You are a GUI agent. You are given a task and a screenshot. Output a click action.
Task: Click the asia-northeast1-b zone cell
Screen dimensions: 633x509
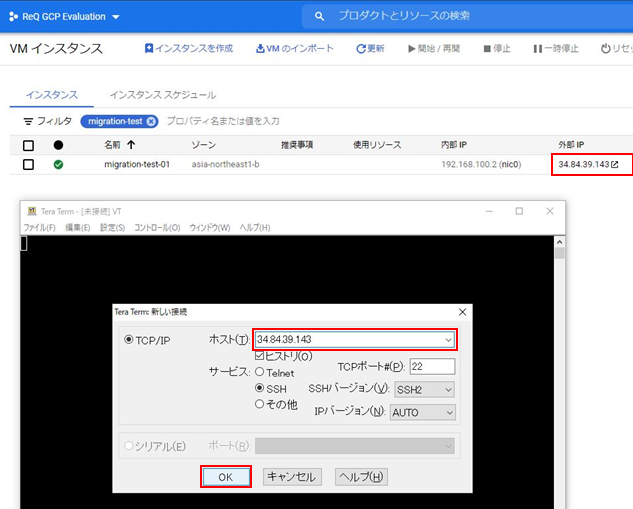point(225,164)
